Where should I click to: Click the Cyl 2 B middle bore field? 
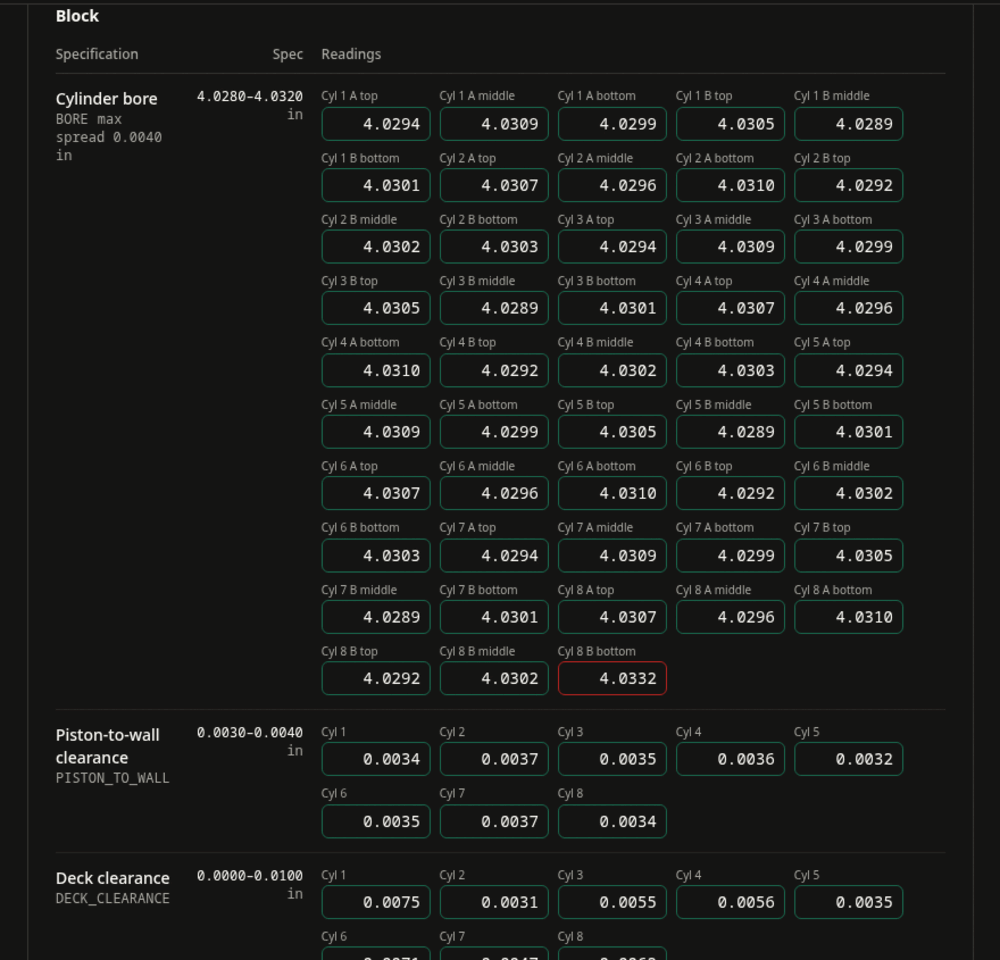click(376, 246)
